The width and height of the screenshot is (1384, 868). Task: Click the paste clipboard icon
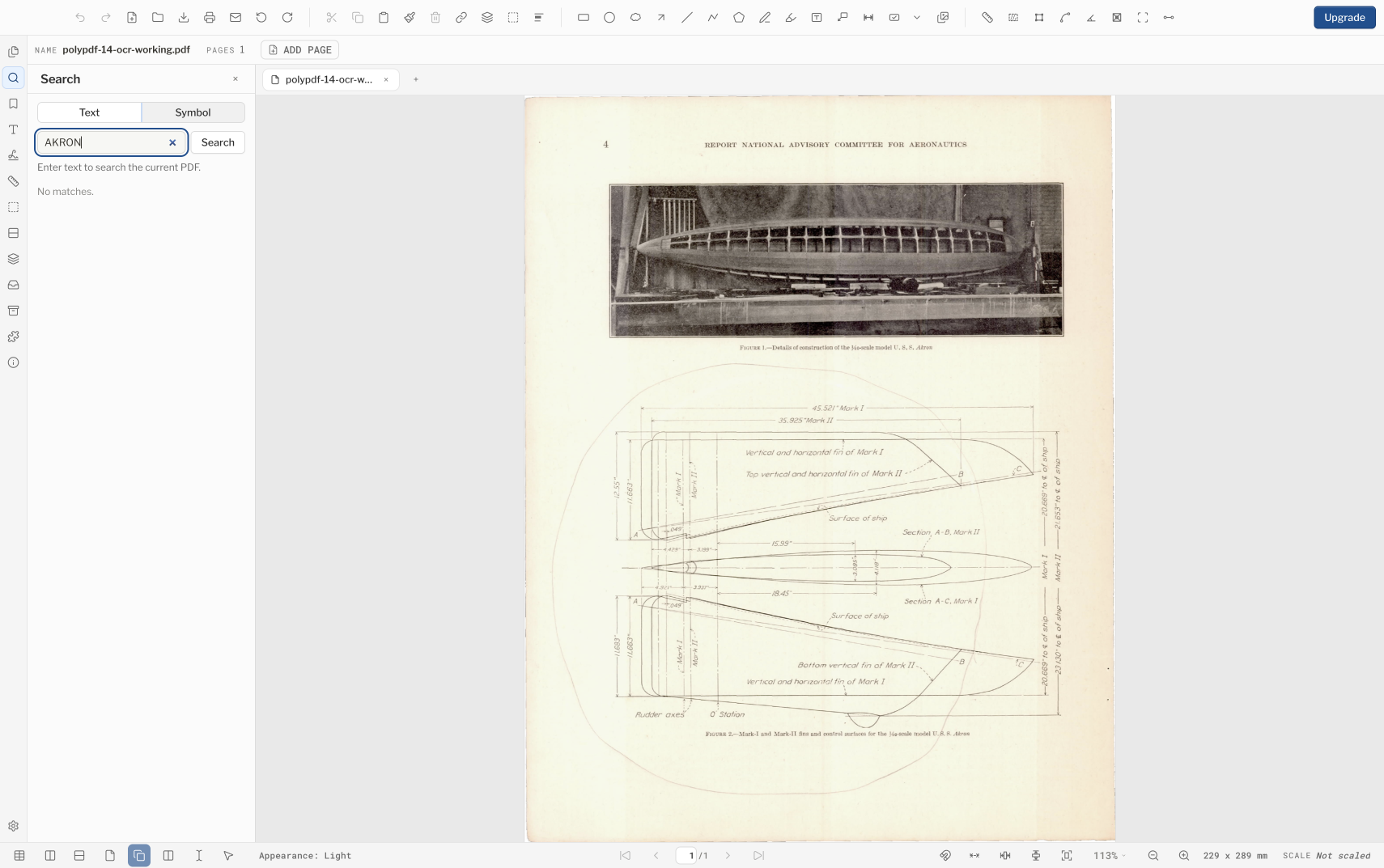tap(384, 17)
